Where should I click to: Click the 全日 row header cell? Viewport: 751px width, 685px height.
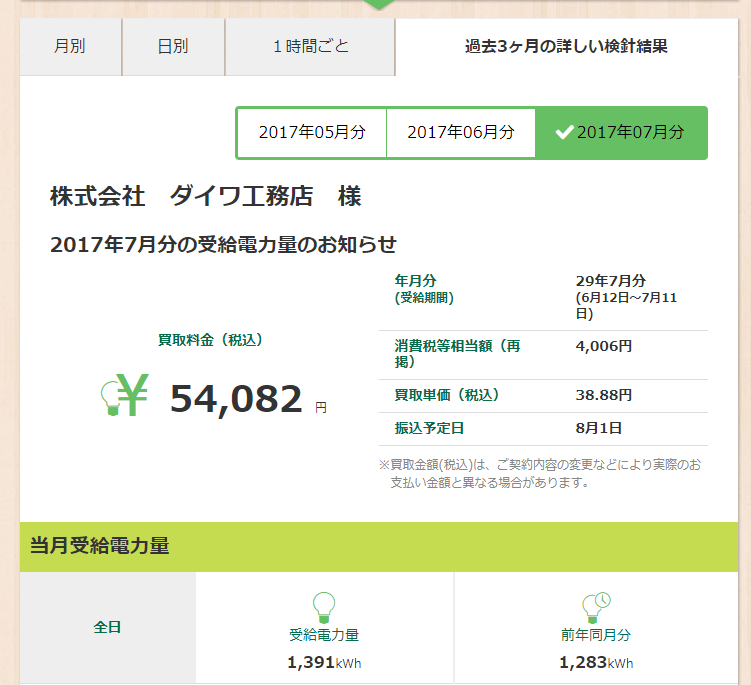pos(108,628)
